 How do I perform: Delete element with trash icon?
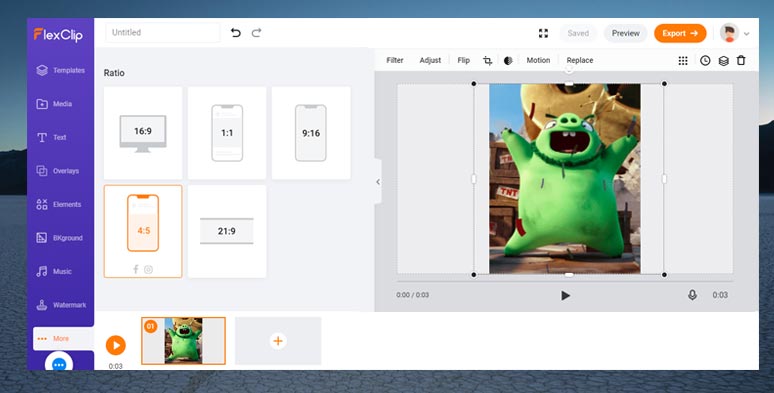point(741,60)
